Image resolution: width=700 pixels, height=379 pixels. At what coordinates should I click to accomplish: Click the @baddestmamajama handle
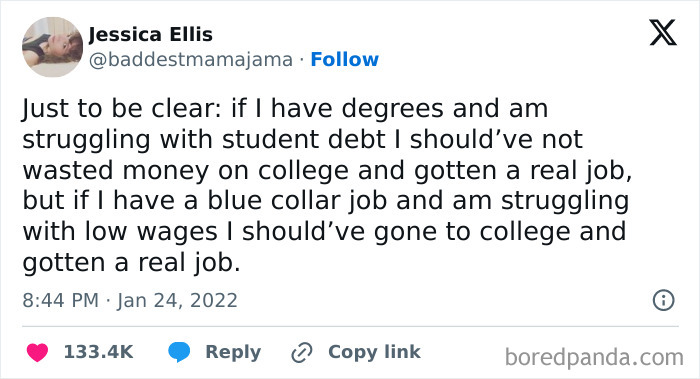(x=191, y=60)
